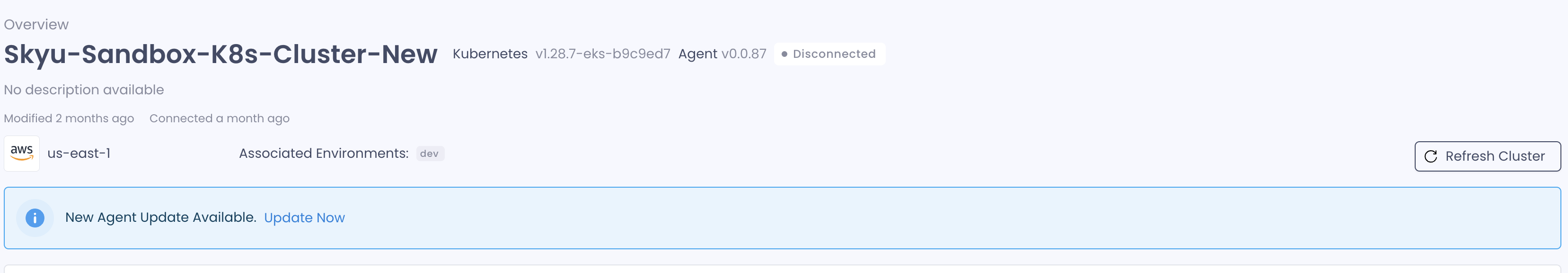Click the Skyu-Sandbox-K8s-Cluster-New title
The width and height of the screenshot is (1568, 273).
(220, 54)
